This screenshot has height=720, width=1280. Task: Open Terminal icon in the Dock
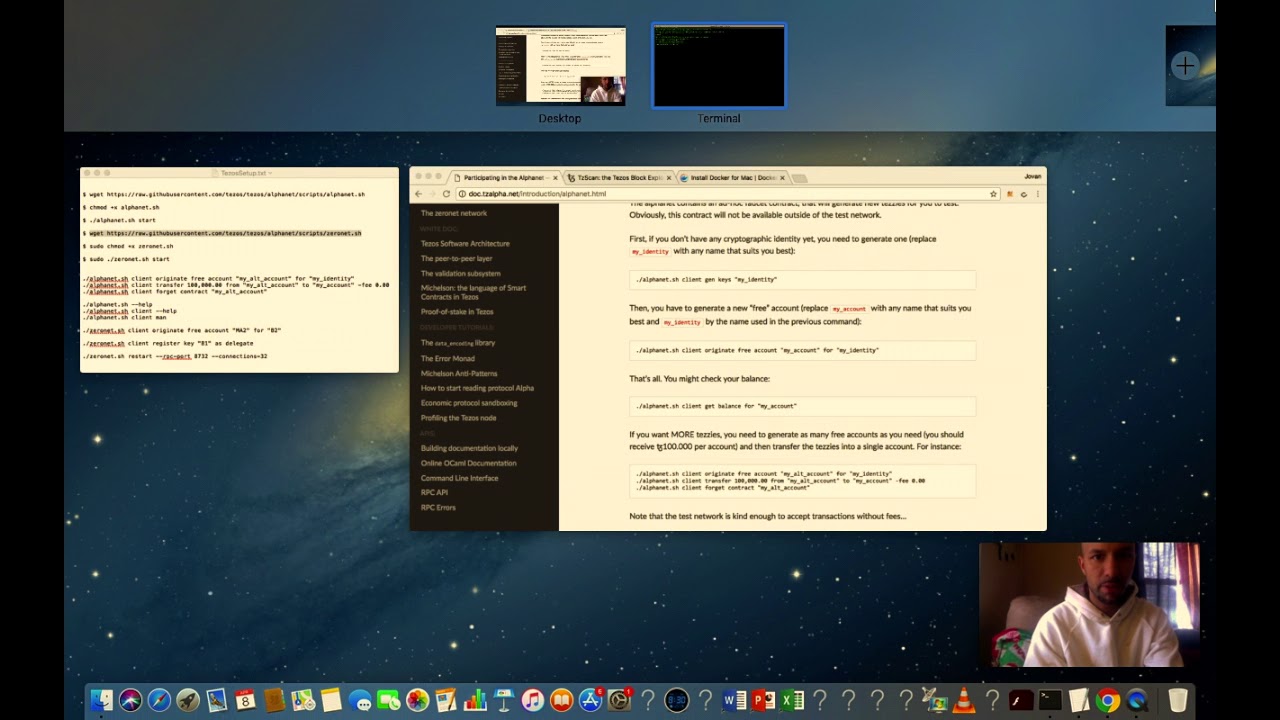(x=1050, y=701)
